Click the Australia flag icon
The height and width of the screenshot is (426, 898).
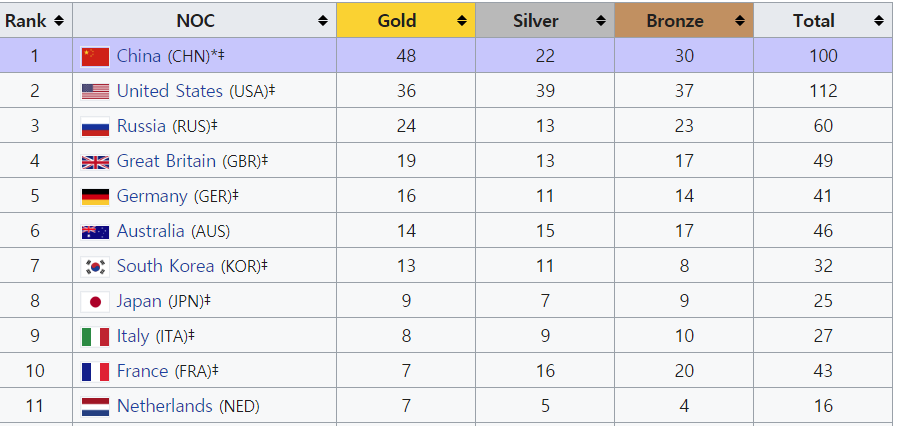point(95,231)
